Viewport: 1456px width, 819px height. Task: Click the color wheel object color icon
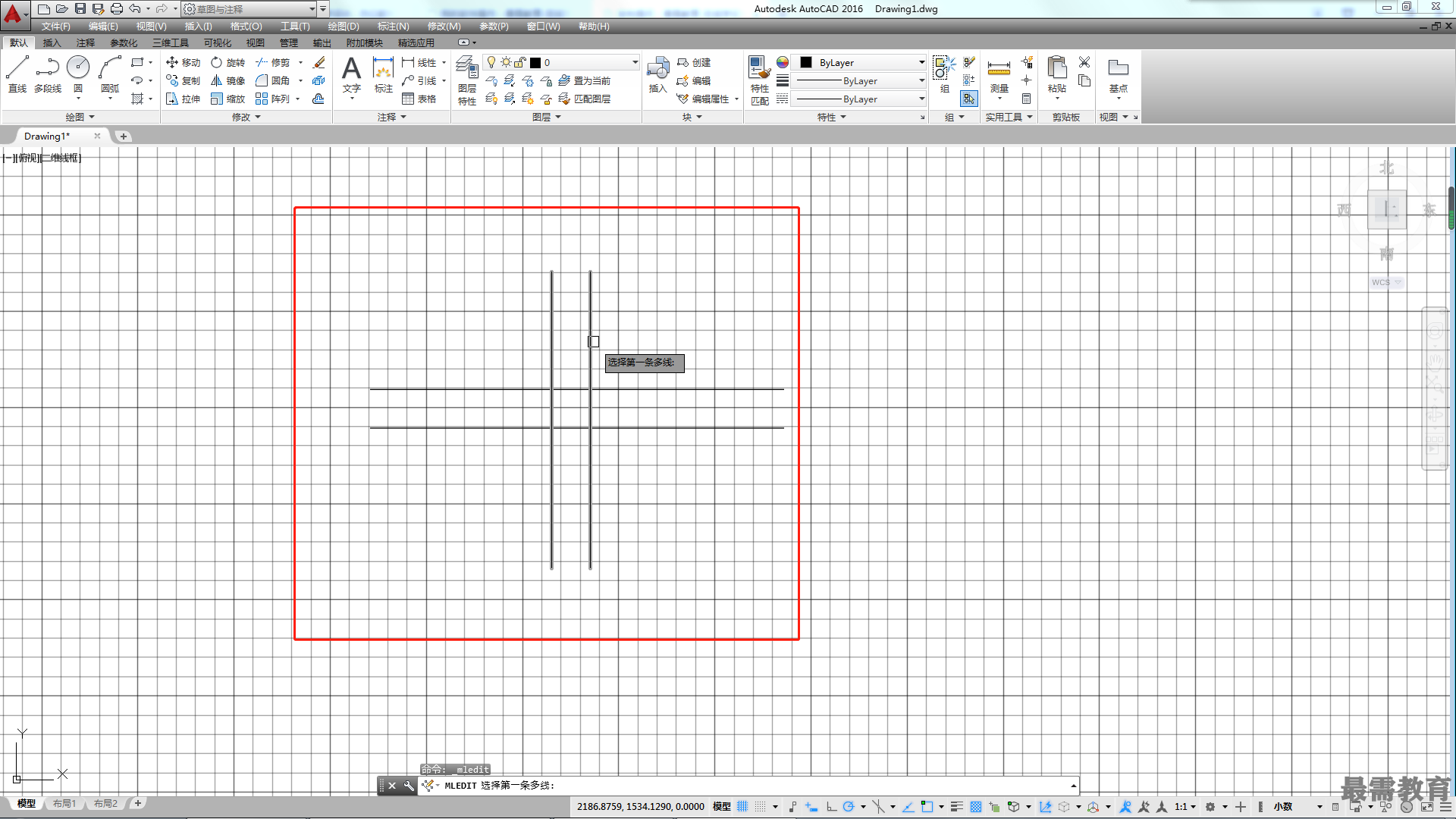coord(783,62)
